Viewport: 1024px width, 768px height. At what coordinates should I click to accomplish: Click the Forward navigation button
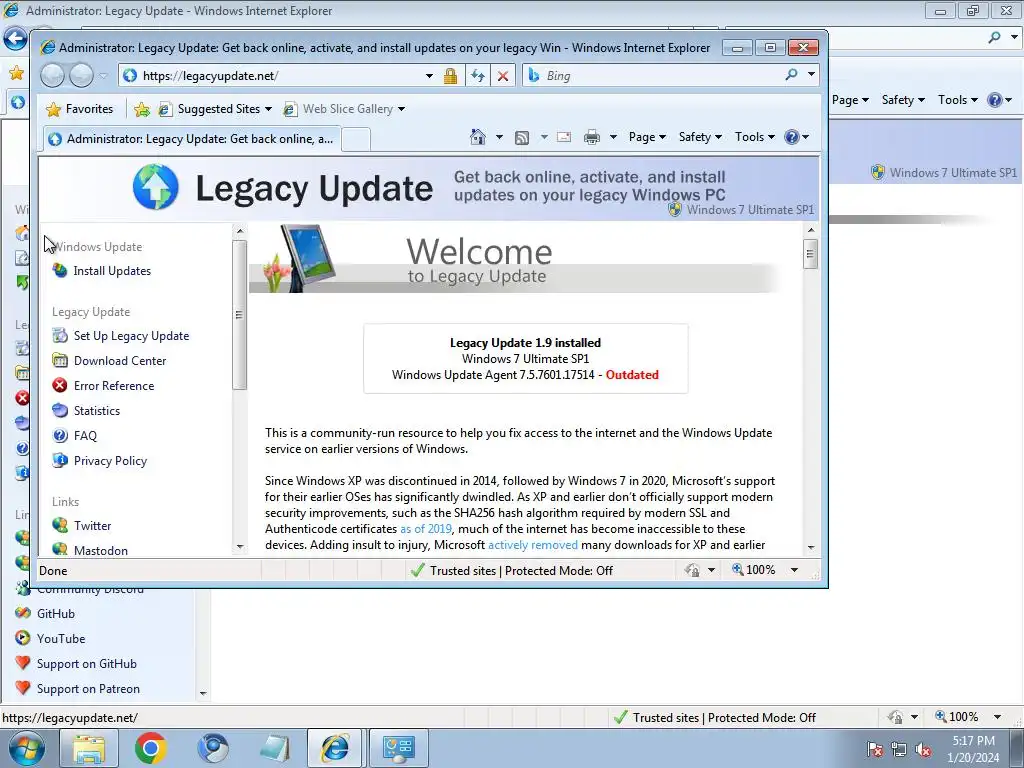pos(81,76)
